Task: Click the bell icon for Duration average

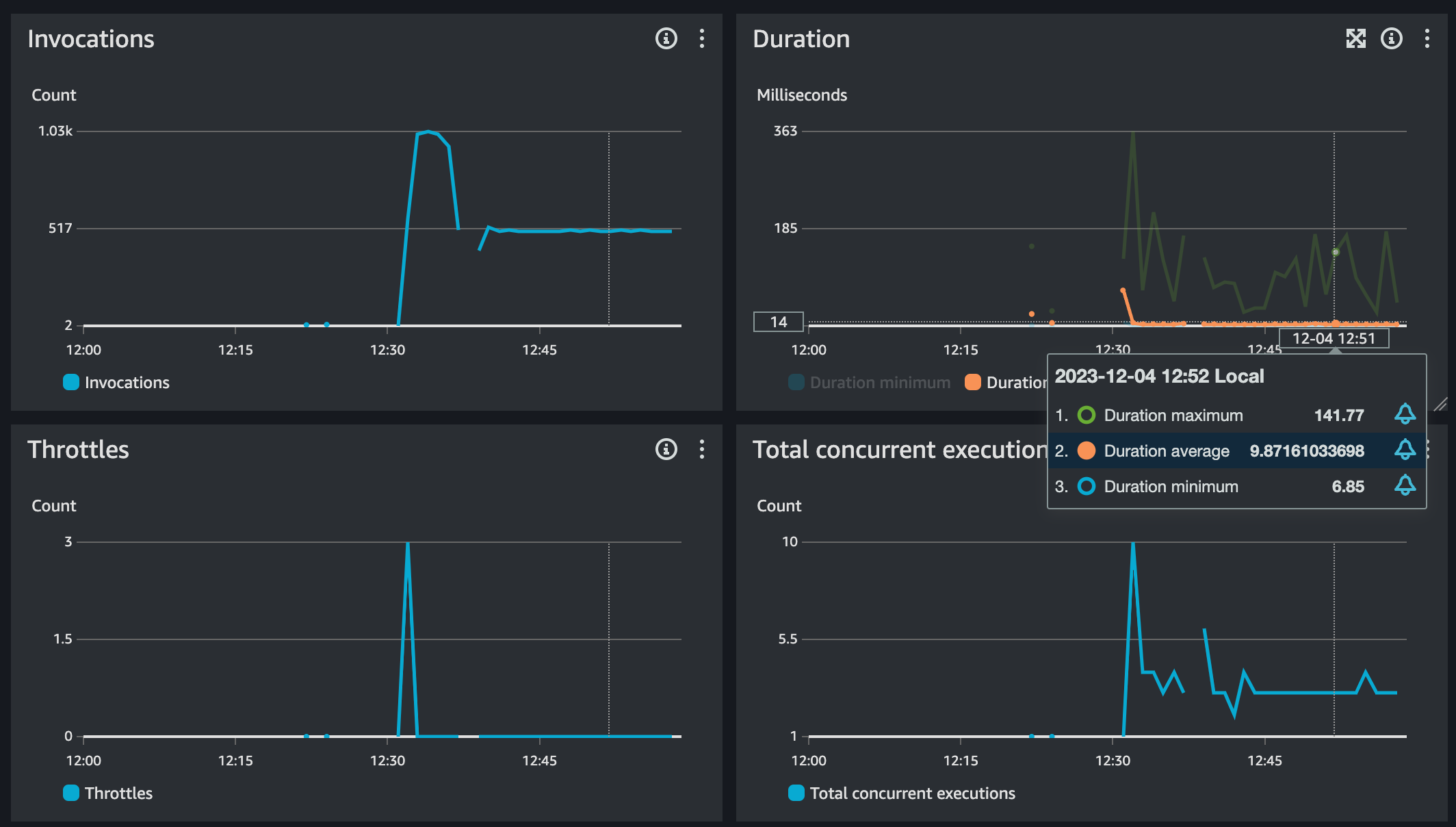Action: click(x=1405, y=450)
